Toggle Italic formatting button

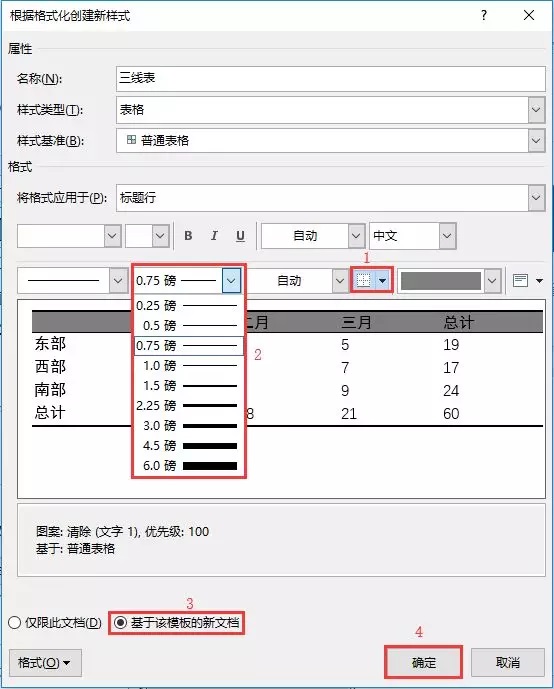[x=214, y=236]
